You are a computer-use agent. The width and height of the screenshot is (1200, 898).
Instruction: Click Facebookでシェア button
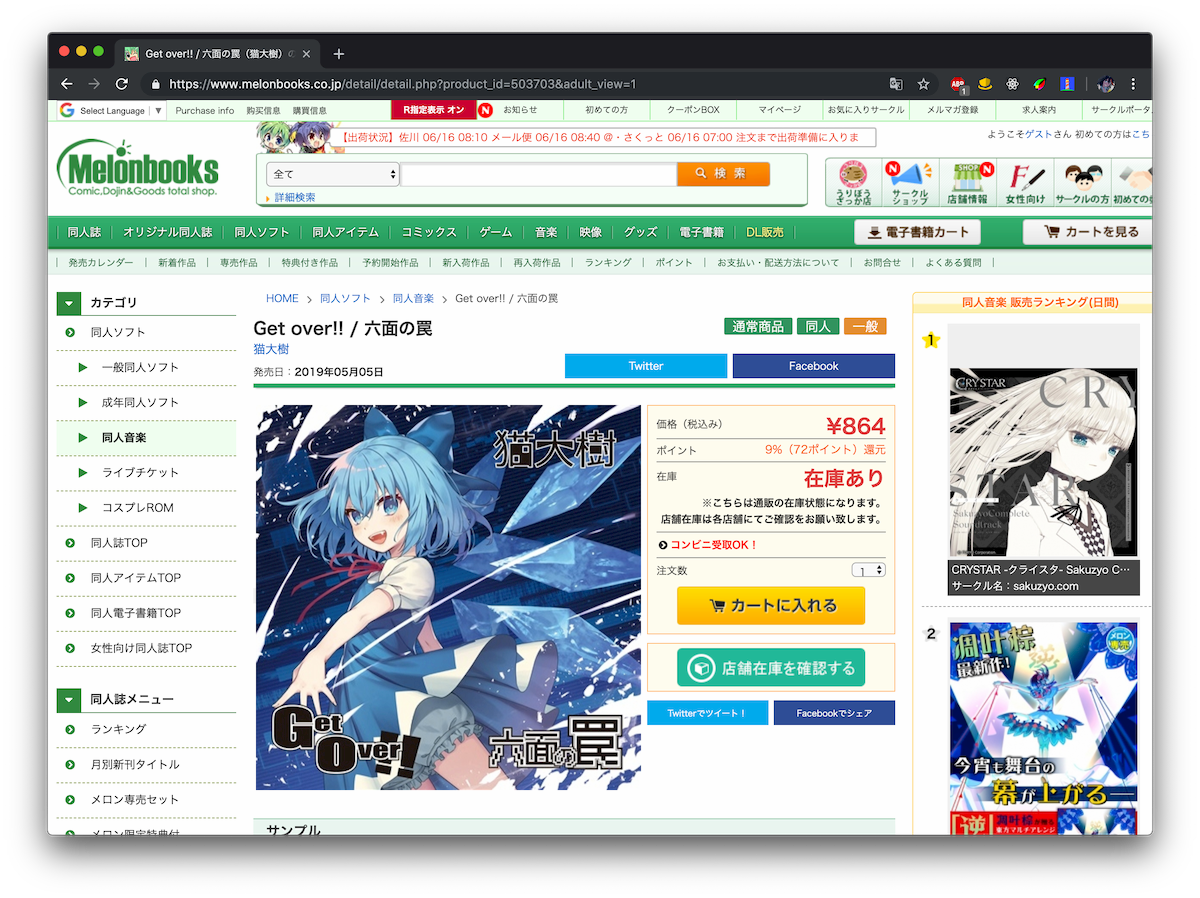834,713
